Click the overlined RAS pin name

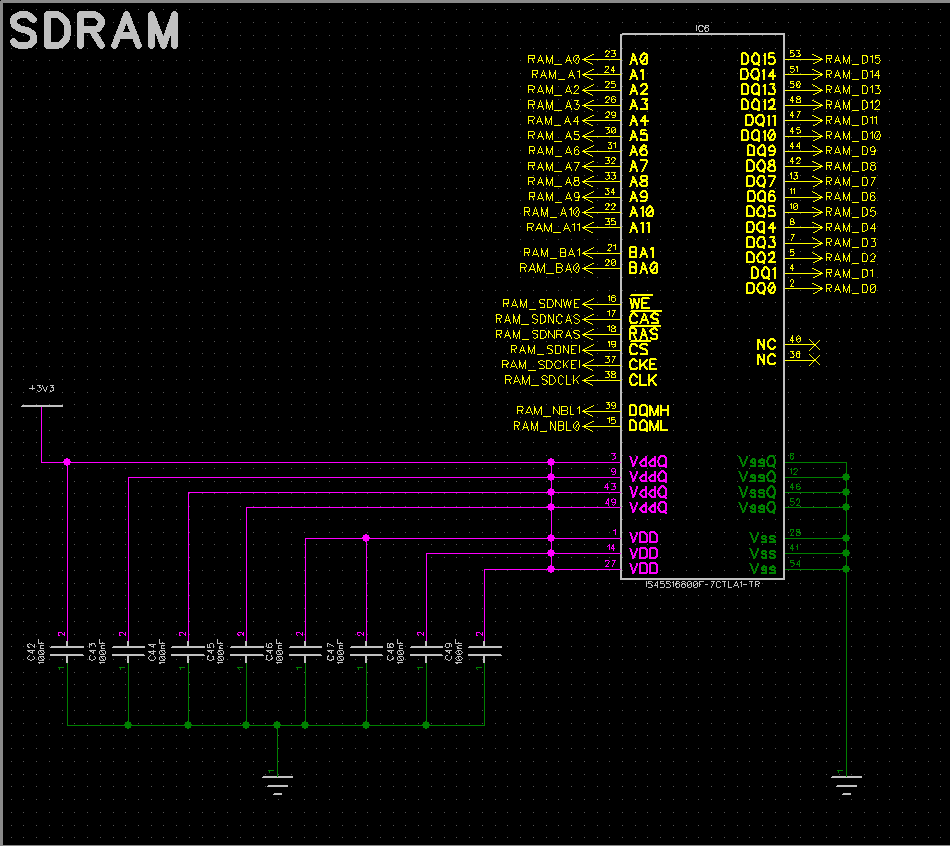643,335
